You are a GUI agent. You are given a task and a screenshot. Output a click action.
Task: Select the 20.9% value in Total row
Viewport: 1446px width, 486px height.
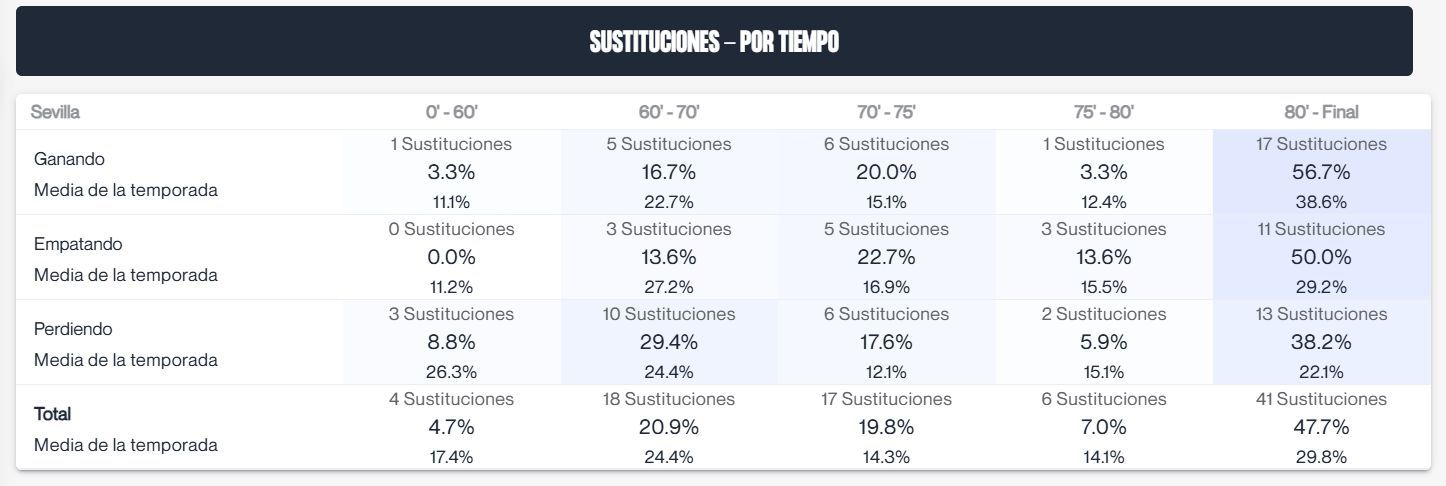click(668, 427)
